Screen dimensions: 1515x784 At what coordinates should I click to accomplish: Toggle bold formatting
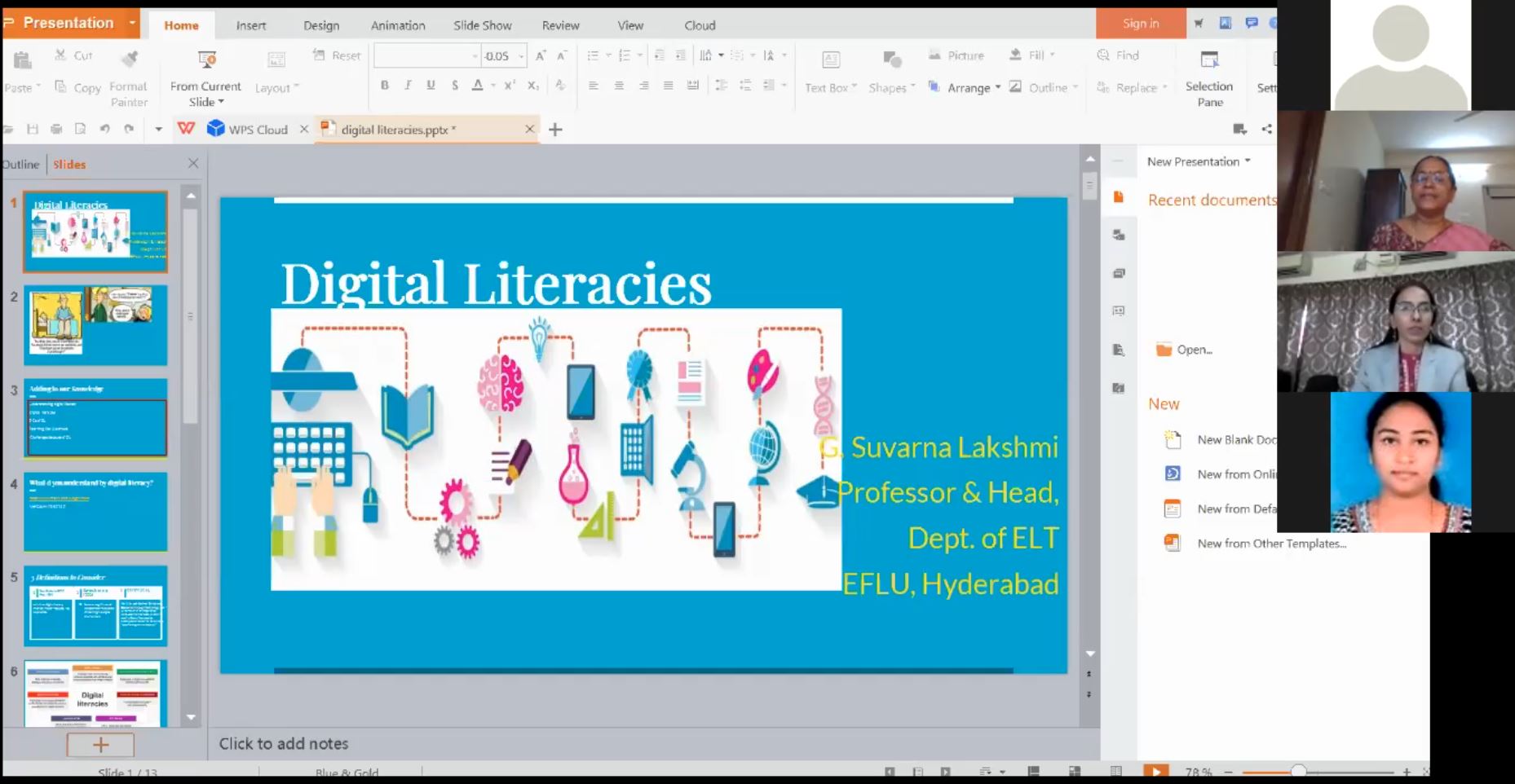click(x=384, y=86)
